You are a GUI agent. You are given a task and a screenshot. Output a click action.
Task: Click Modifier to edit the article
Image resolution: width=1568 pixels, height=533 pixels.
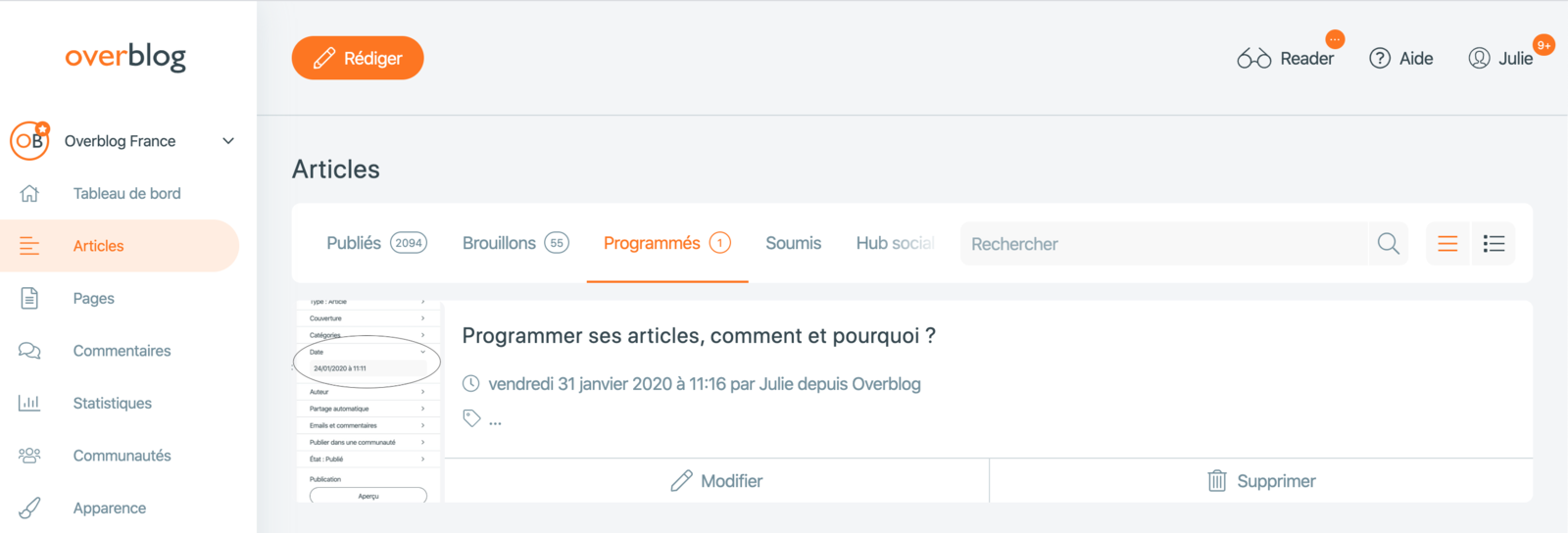(716, 481)
